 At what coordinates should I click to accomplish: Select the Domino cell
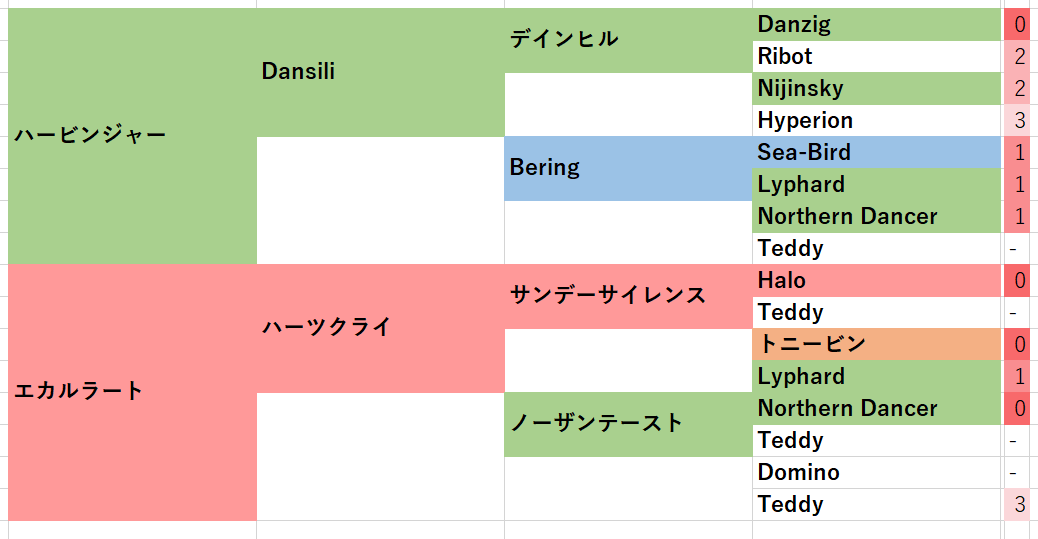pyautogui.click(x=876, y=473)
